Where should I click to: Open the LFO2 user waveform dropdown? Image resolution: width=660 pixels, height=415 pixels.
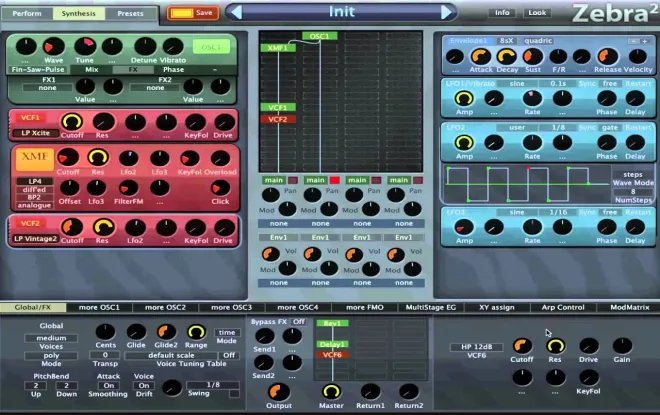click(x=517, y=127)
